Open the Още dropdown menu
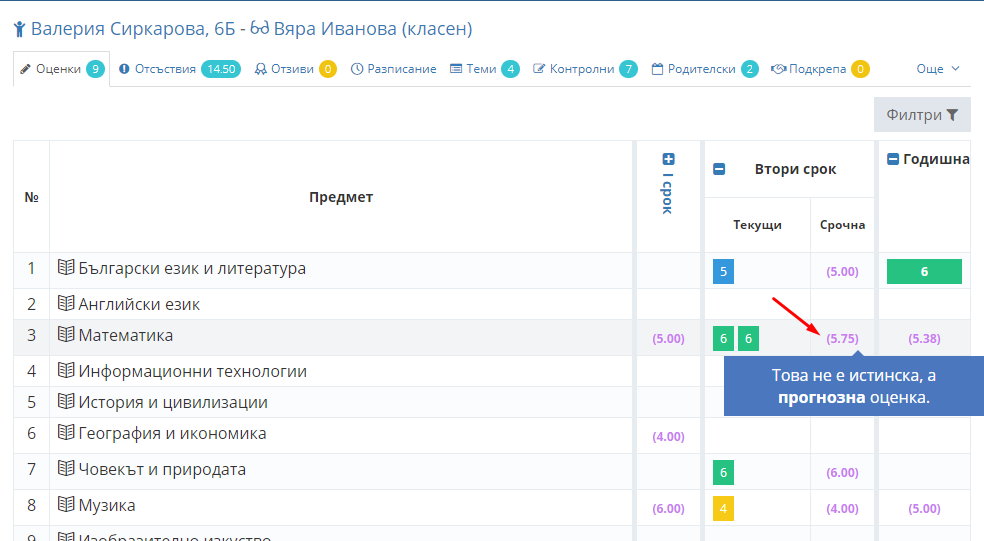984x541 pixels. 938,69
